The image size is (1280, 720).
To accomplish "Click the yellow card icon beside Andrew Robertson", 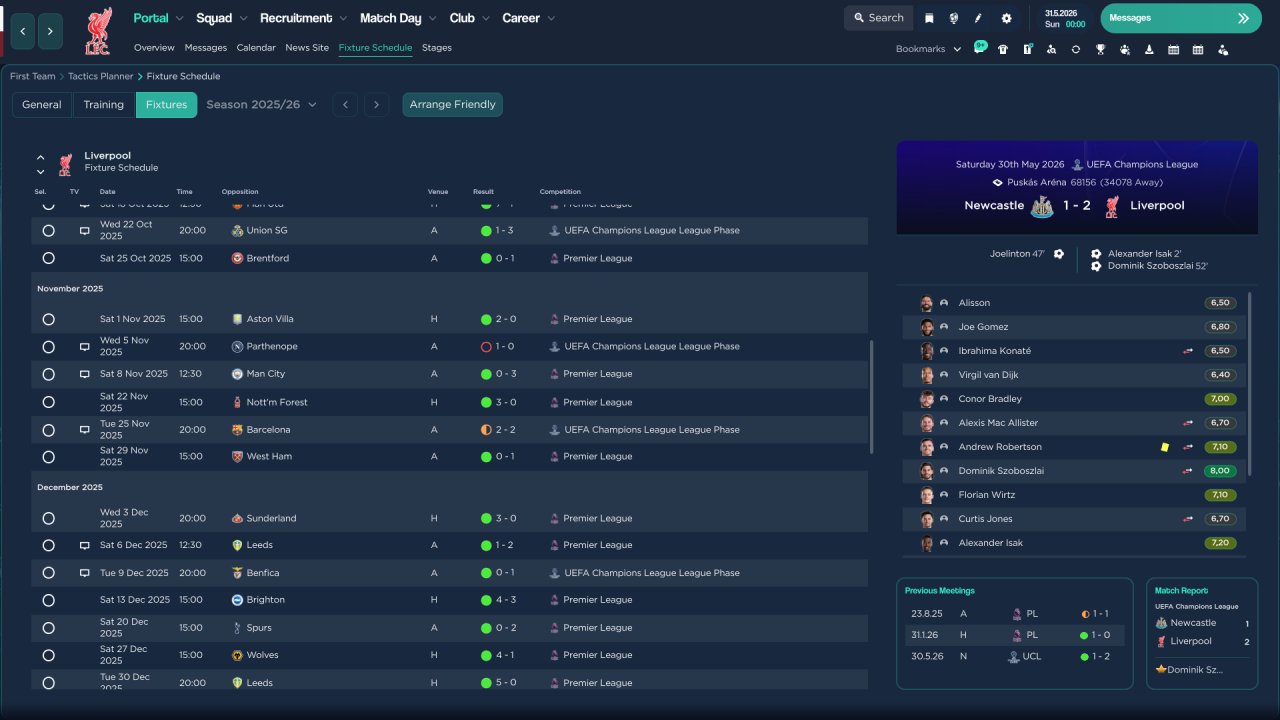I will tap(1165, 447).
